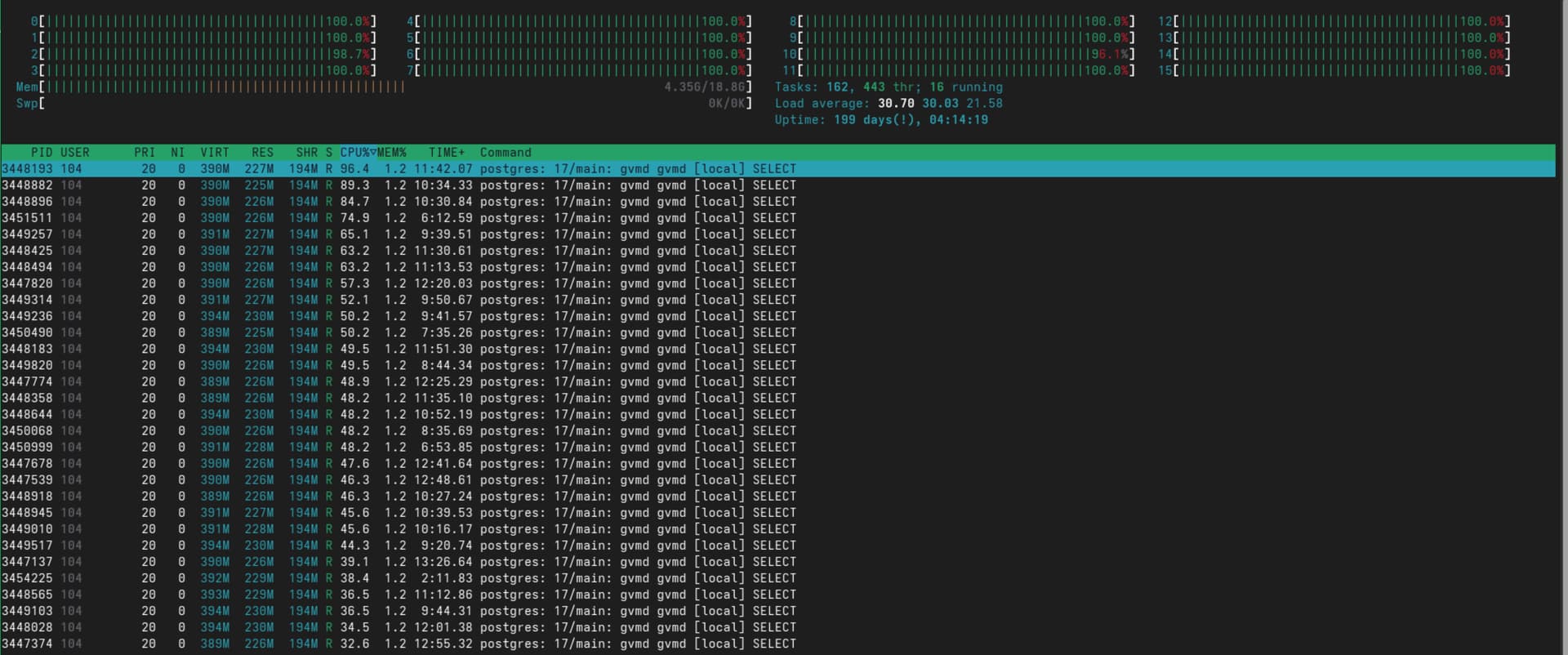Click the CPU 10 meter showing 96.1%
The image size is (1568, 655).
point(959,54)
